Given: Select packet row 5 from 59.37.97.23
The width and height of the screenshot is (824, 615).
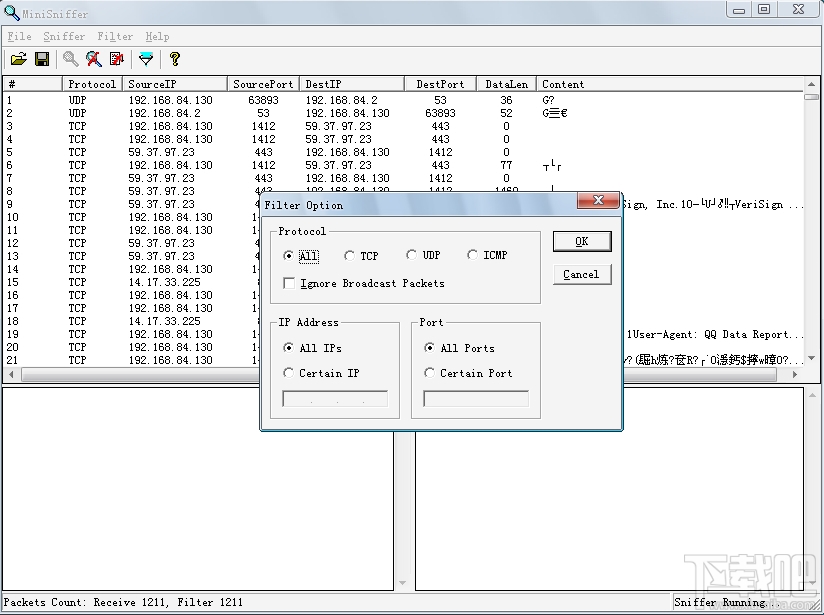Looking at the screenshot, I should point(403,152).
